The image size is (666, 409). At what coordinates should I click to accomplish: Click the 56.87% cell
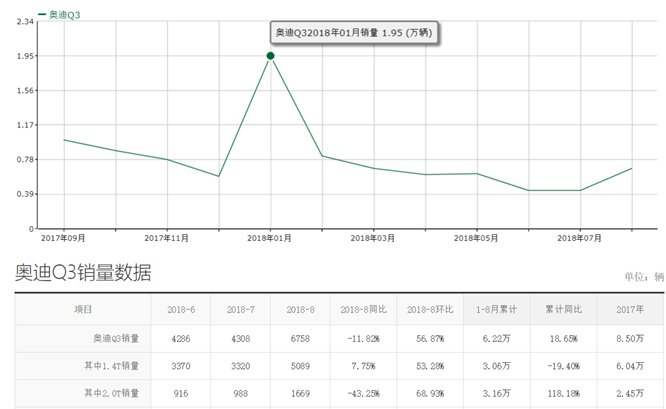[430, 339]
